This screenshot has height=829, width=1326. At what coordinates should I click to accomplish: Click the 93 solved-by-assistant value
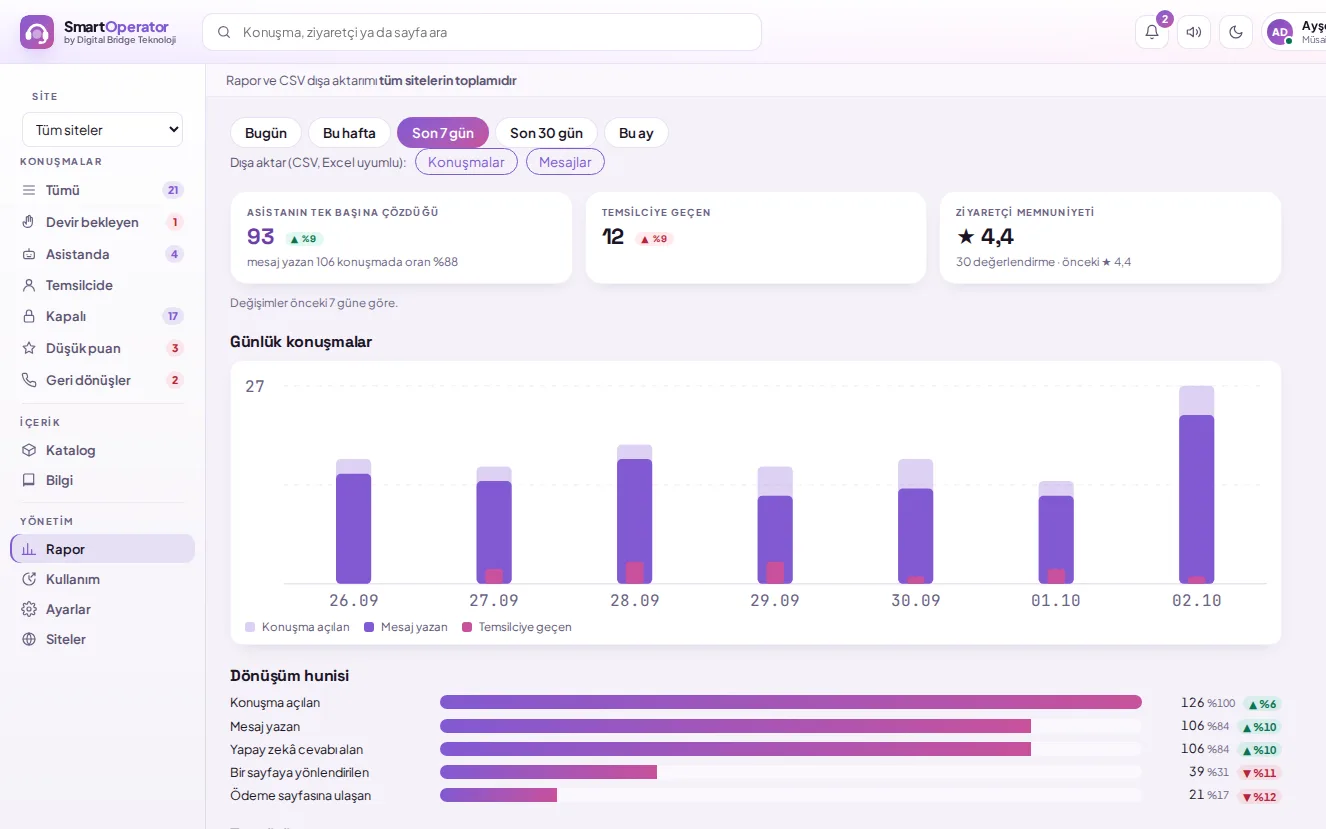point(261,237)
